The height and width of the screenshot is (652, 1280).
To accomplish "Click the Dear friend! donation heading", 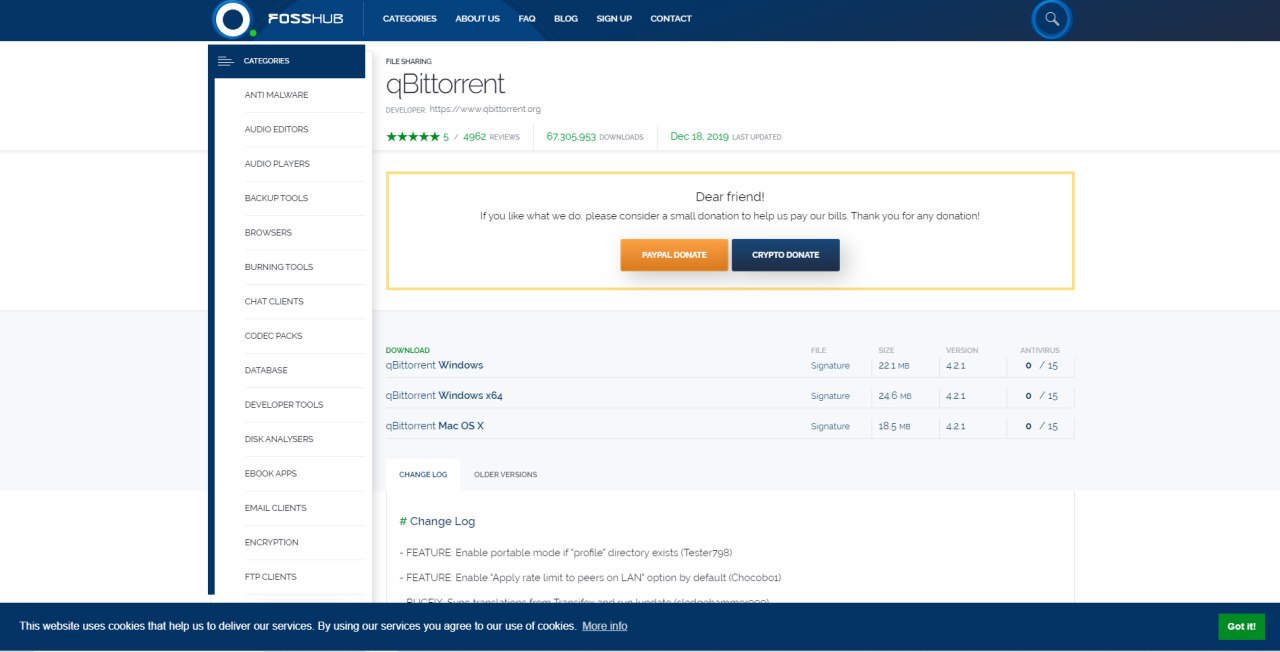I will pyautogui.click(x=730, y=197).
